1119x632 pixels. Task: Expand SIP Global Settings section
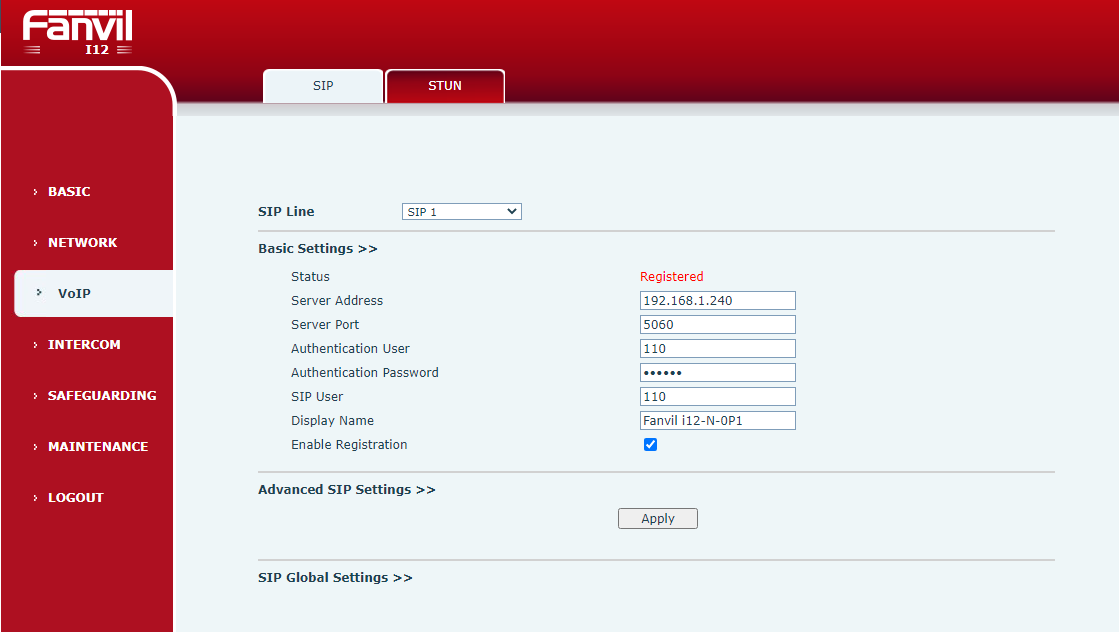tap(335, 578)
